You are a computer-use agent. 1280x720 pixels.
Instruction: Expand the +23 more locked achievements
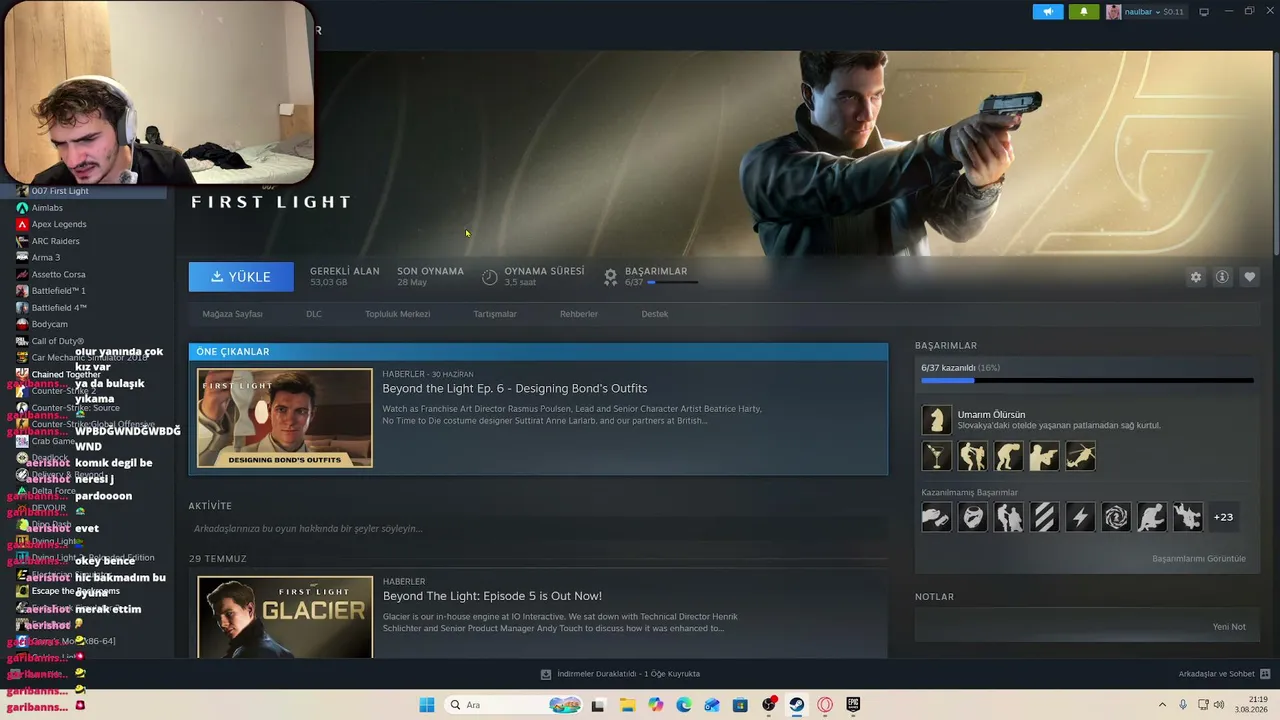pos(1223,517)
